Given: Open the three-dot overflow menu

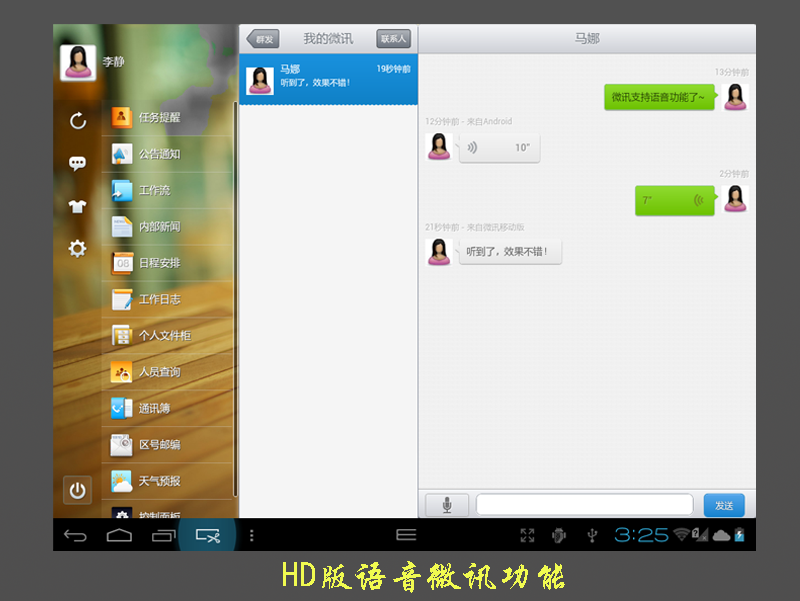Looking at the screenshot, I should point(252,535).
